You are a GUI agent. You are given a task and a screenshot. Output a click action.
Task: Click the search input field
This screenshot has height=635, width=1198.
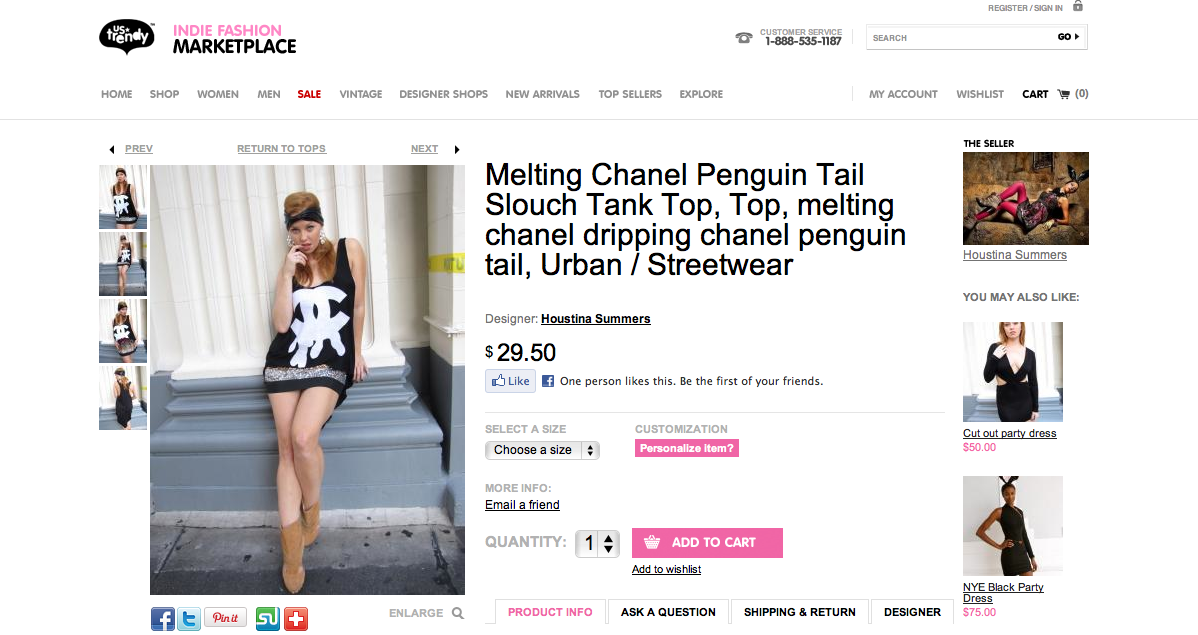960,37
